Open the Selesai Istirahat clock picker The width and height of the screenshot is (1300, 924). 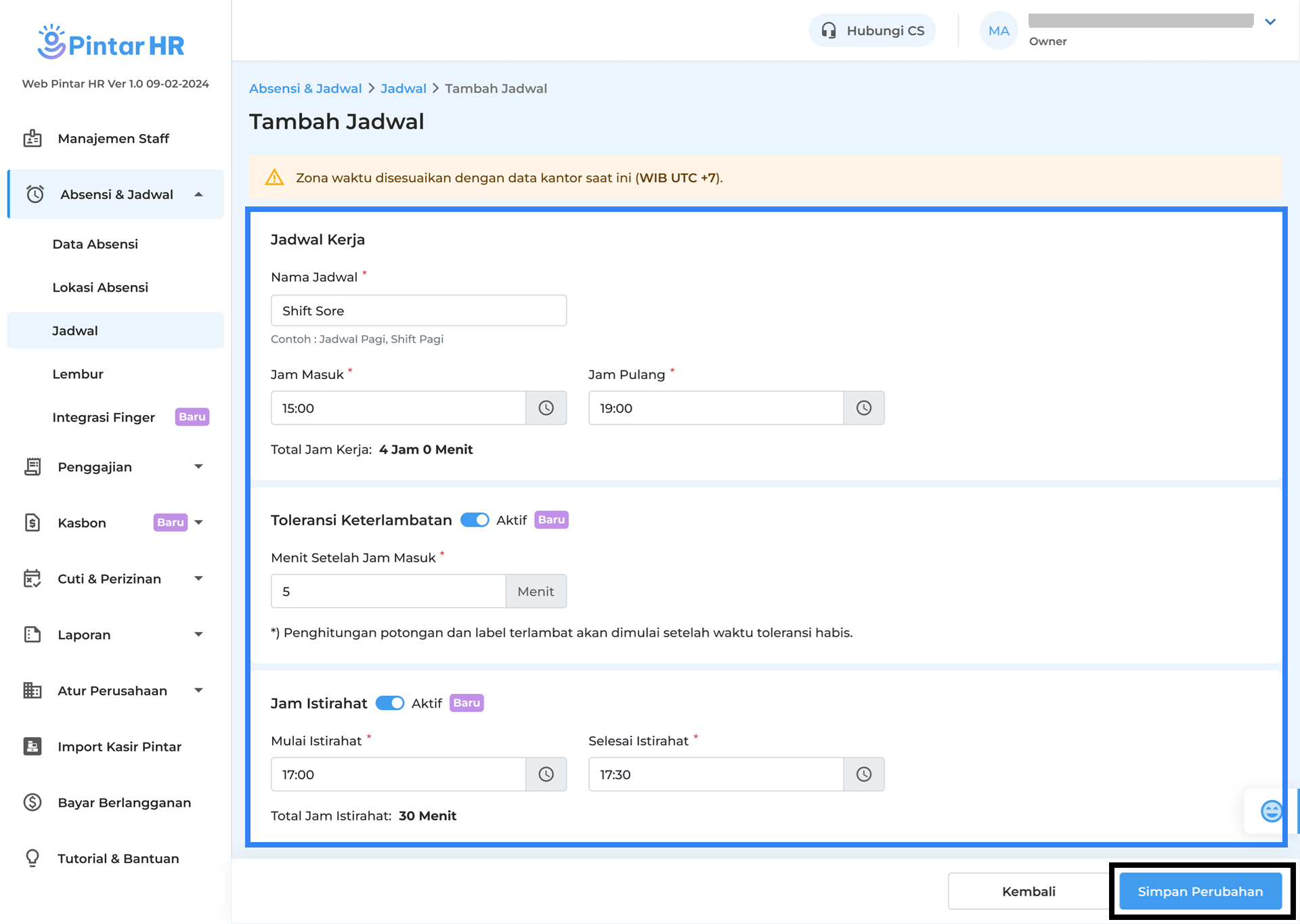tap(863, 774)
